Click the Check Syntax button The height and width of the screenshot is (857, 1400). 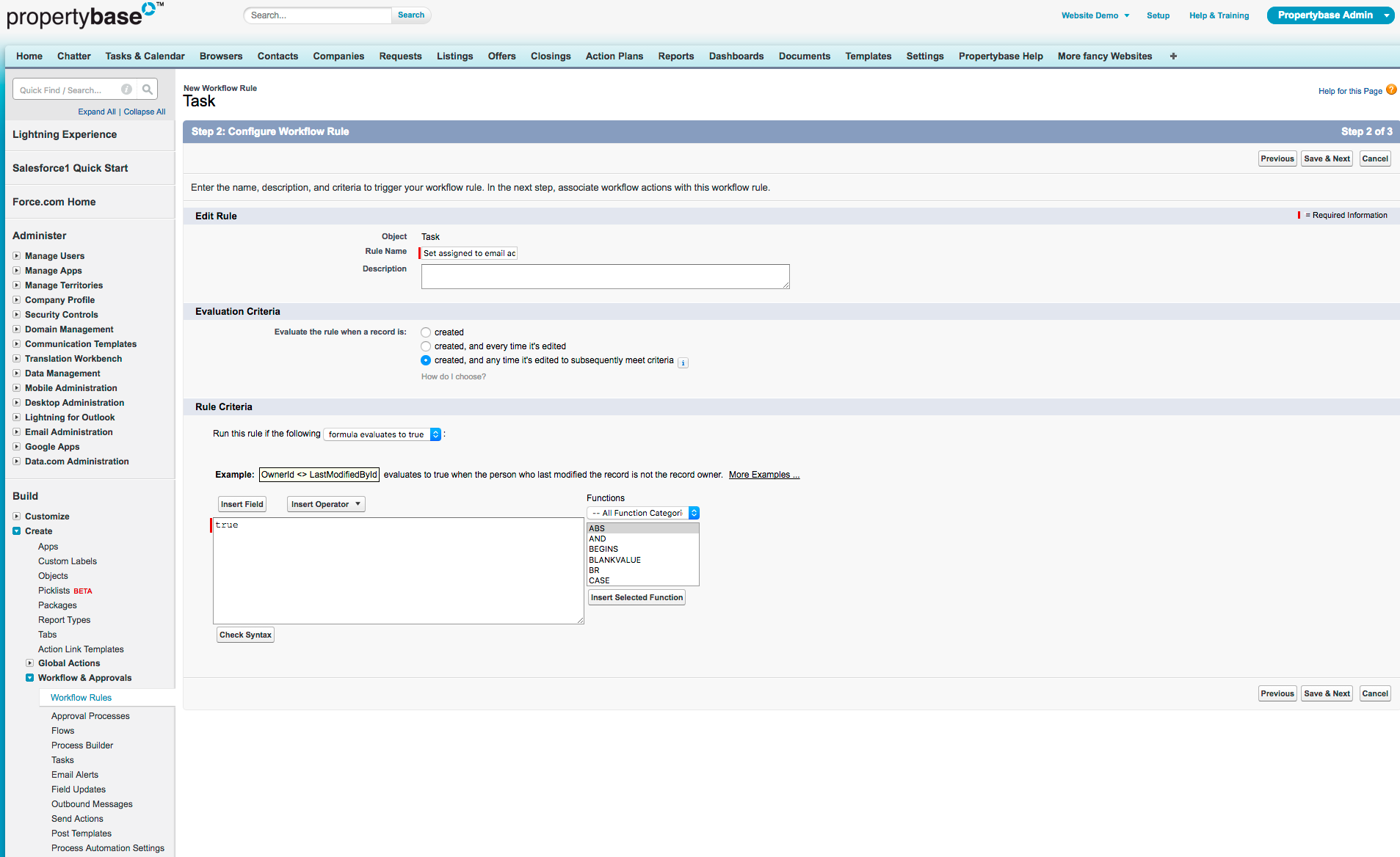tap(245, 635)
